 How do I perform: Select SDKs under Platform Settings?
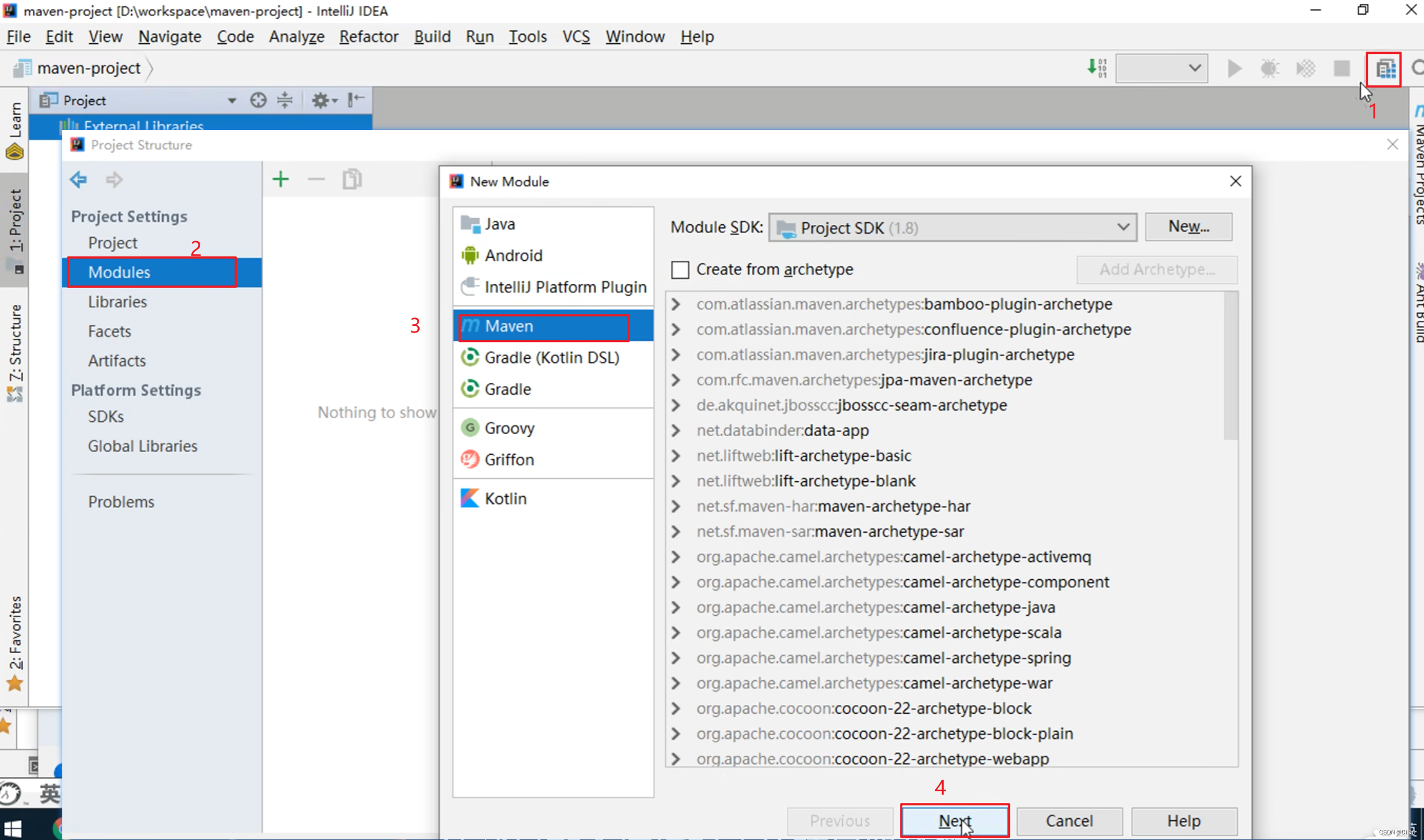[x=162, y=417]
